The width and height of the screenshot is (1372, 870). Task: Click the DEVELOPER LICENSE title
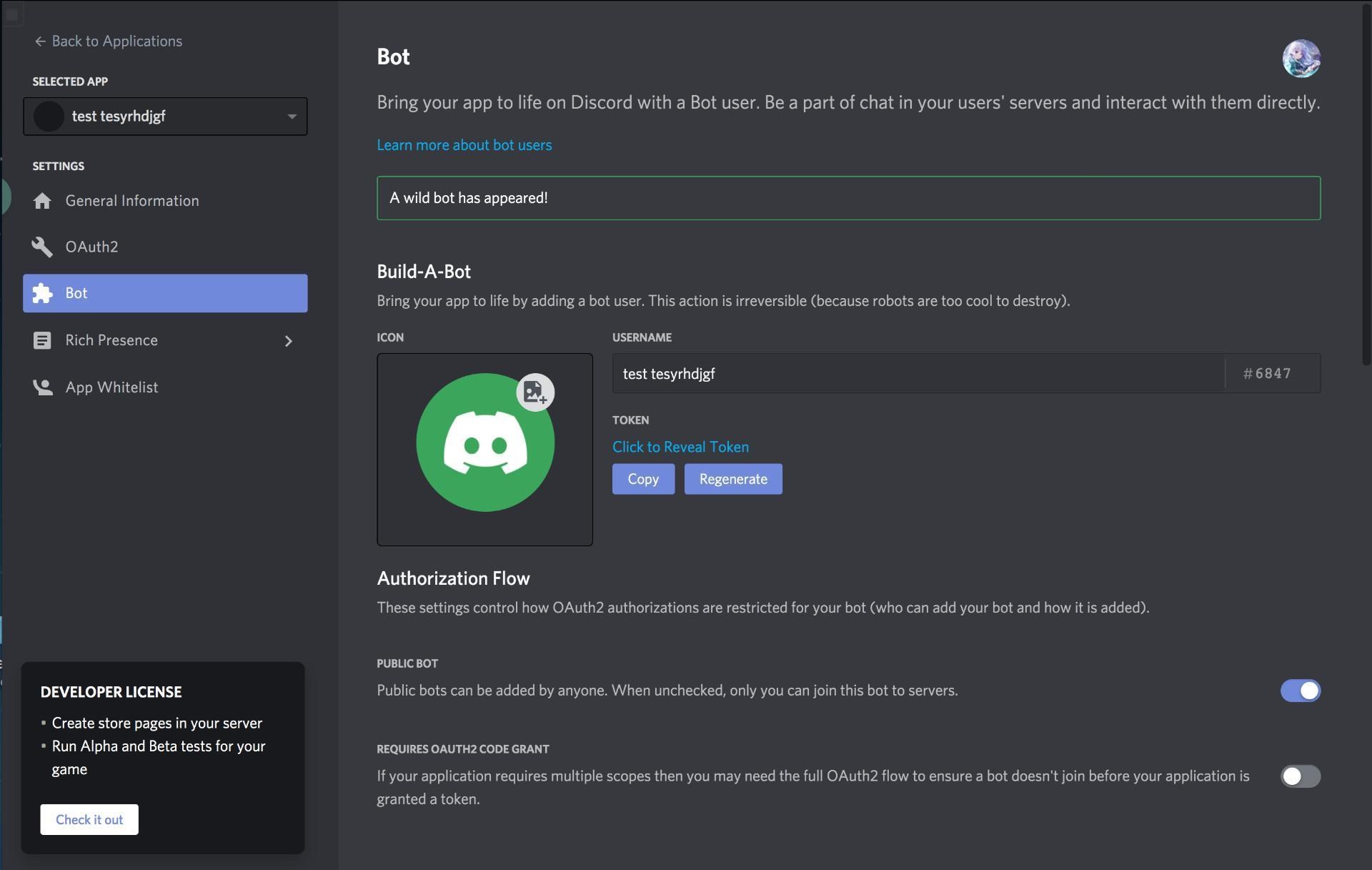click(111, 692)
